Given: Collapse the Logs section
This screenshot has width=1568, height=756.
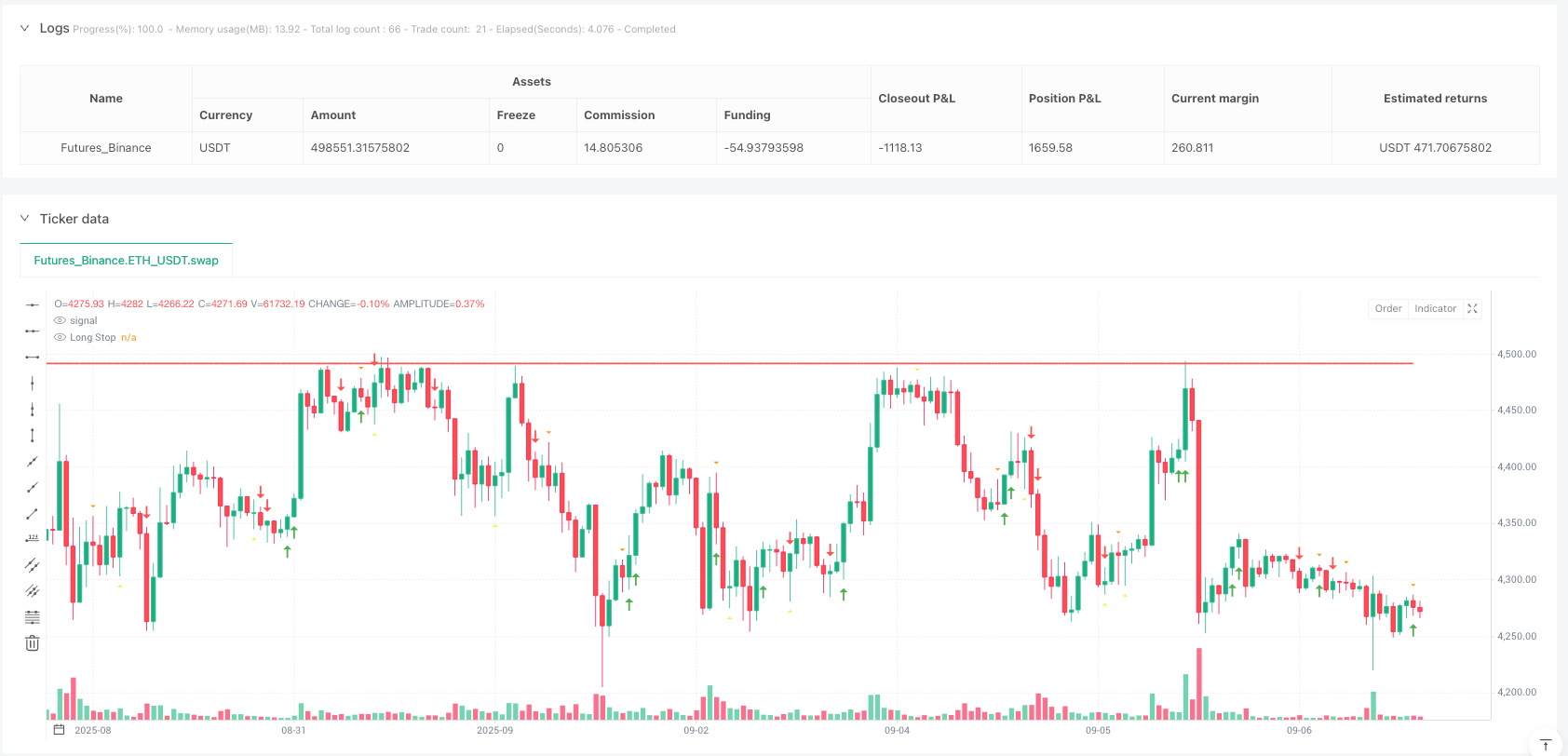Looking at the screenshot, I should click(x=24, y=28).
